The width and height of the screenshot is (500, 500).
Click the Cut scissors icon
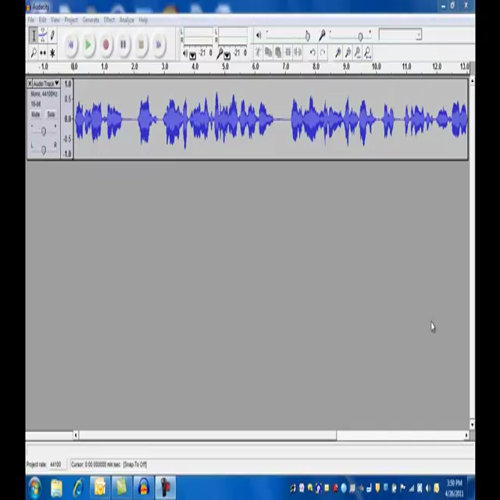pyautogui.click(x=258, y=52)
